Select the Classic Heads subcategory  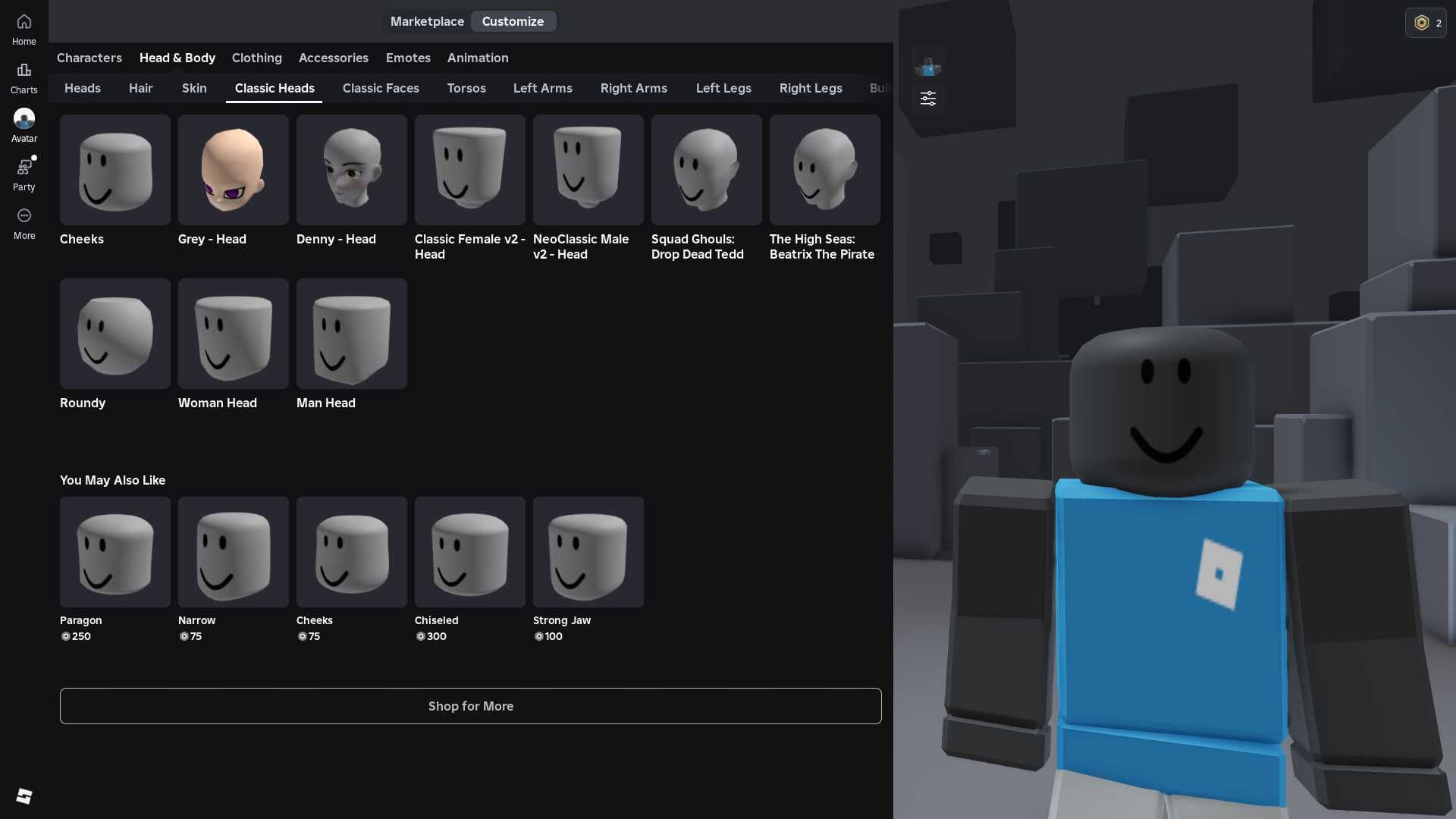coord(275,88)
